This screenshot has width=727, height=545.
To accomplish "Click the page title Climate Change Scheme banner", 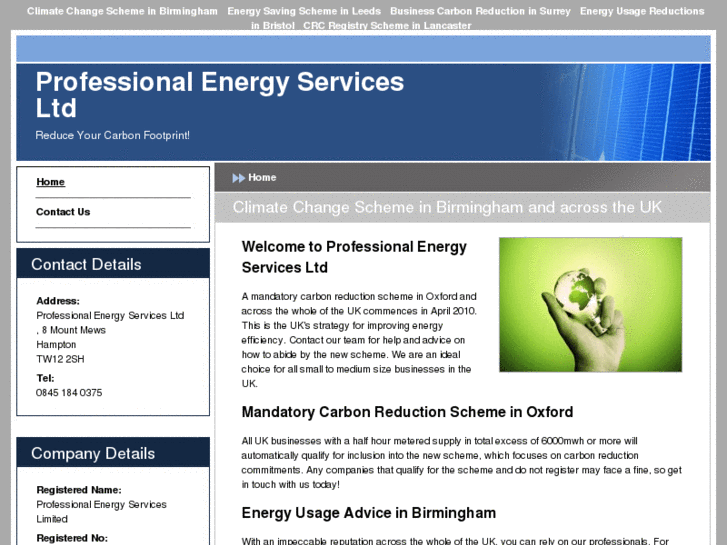I will point(447,207).
